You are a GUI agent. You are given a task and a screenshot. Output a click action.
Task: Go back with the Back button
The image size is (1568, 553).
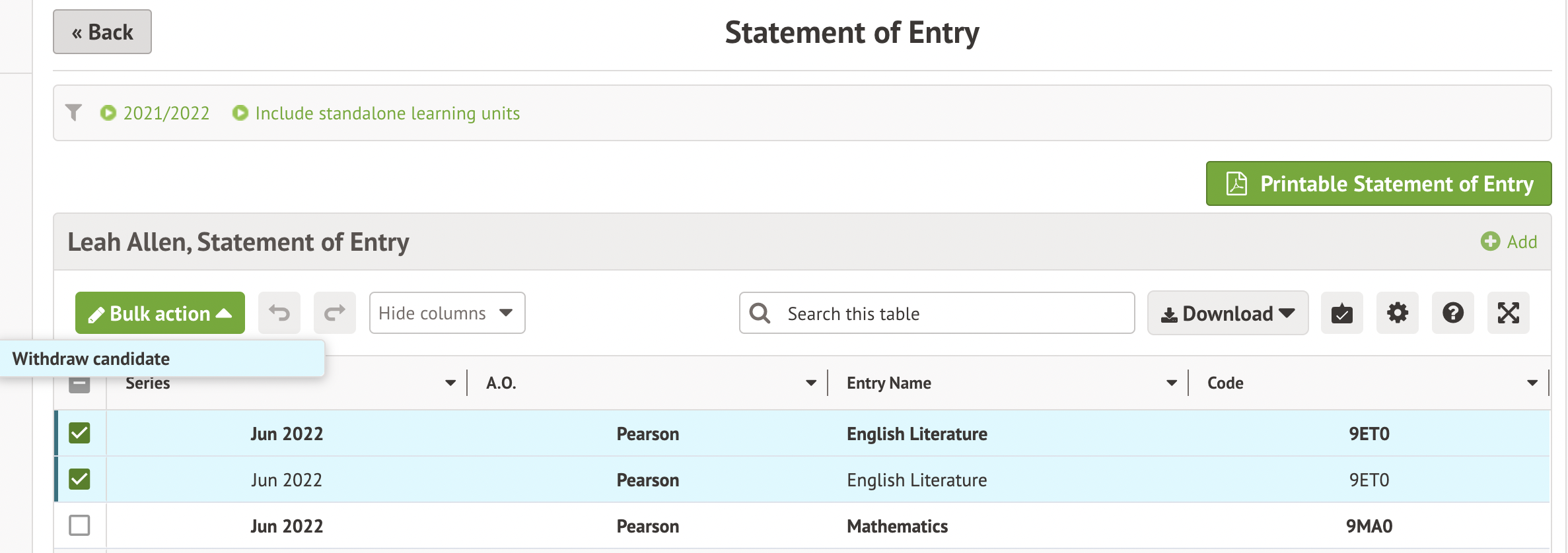(x=102, y=32)
